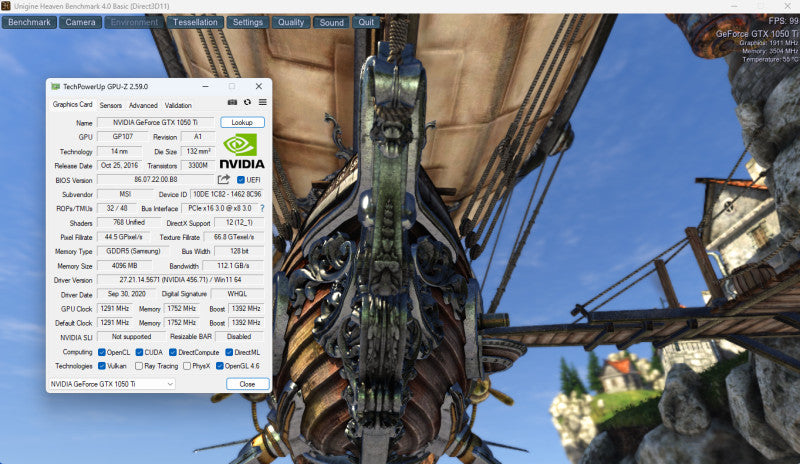
Task: Click the Memory Size 4096 MB value
Action: coord(125,265)
